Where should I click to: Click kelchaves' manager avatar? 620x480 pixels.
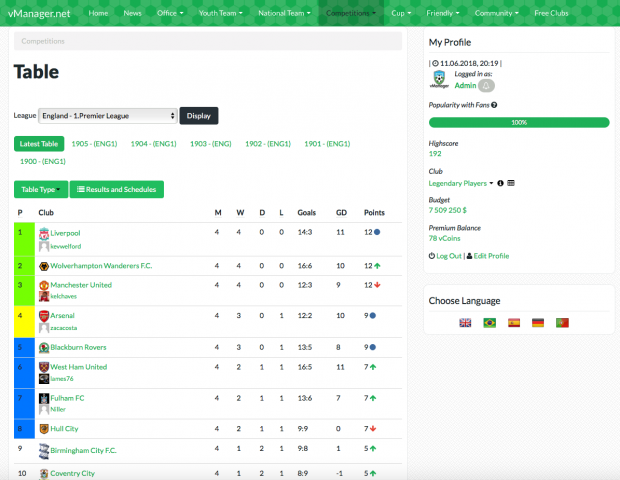coord(44,296)
